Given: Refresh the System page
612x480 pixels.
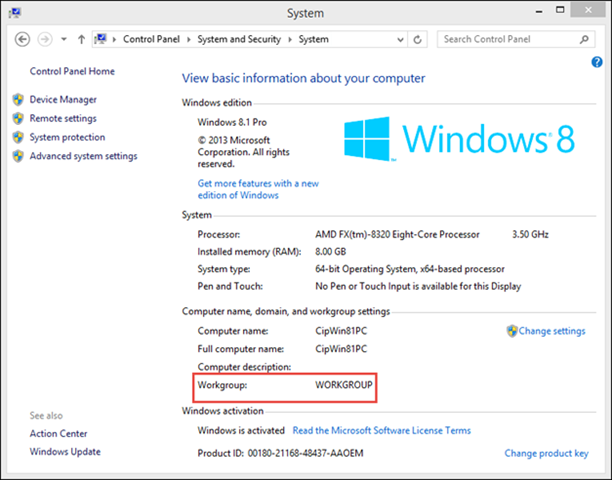Looking at the screenshot, I should (417, 39).
